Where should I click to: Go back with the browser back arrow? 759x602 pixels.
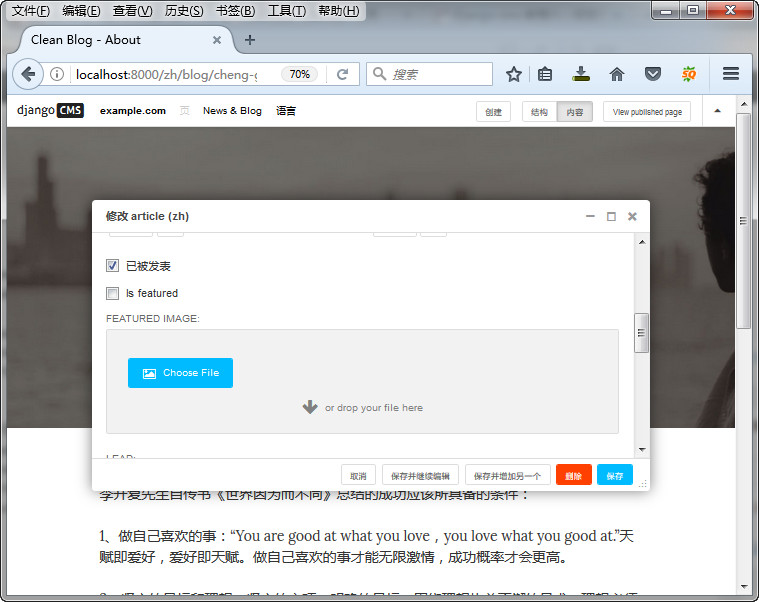28,75
